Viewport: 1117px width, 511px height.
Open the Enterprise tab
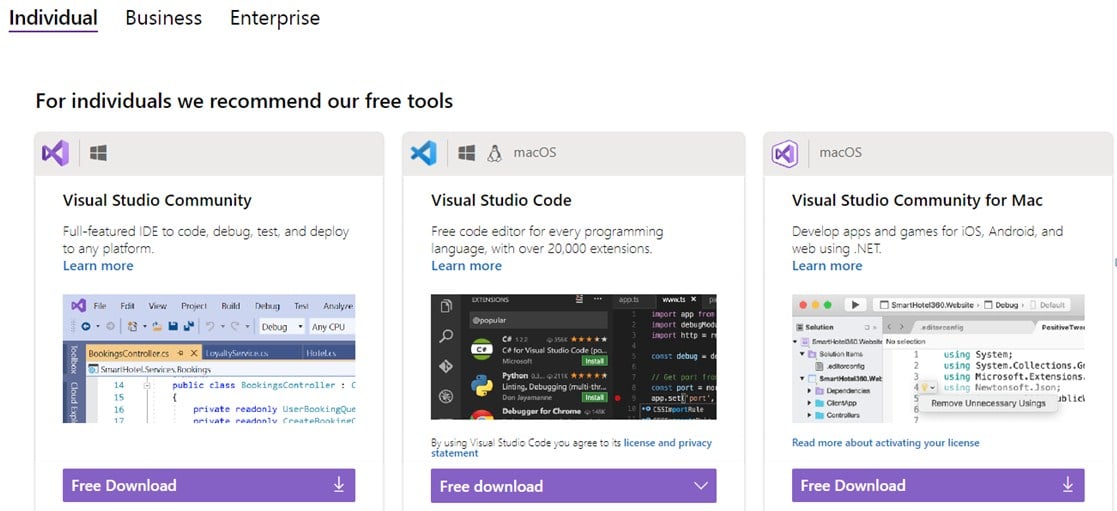pos(275,18)
